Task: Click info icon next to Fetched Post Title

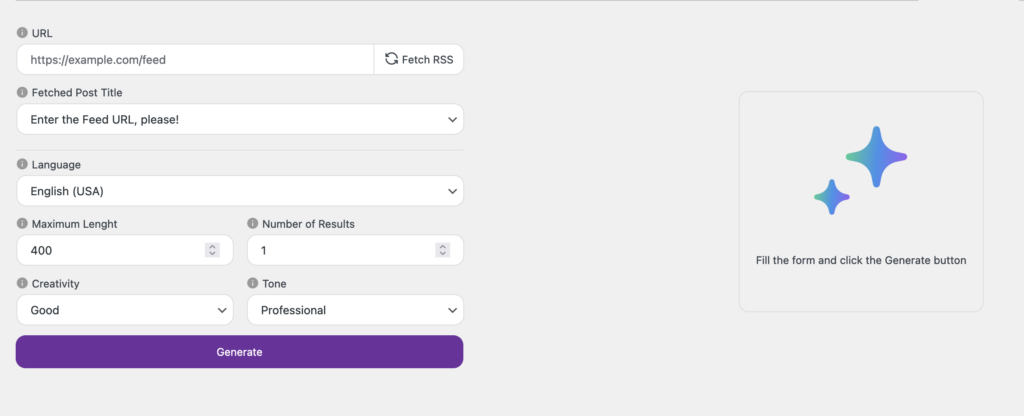Action: pos(22,93)
